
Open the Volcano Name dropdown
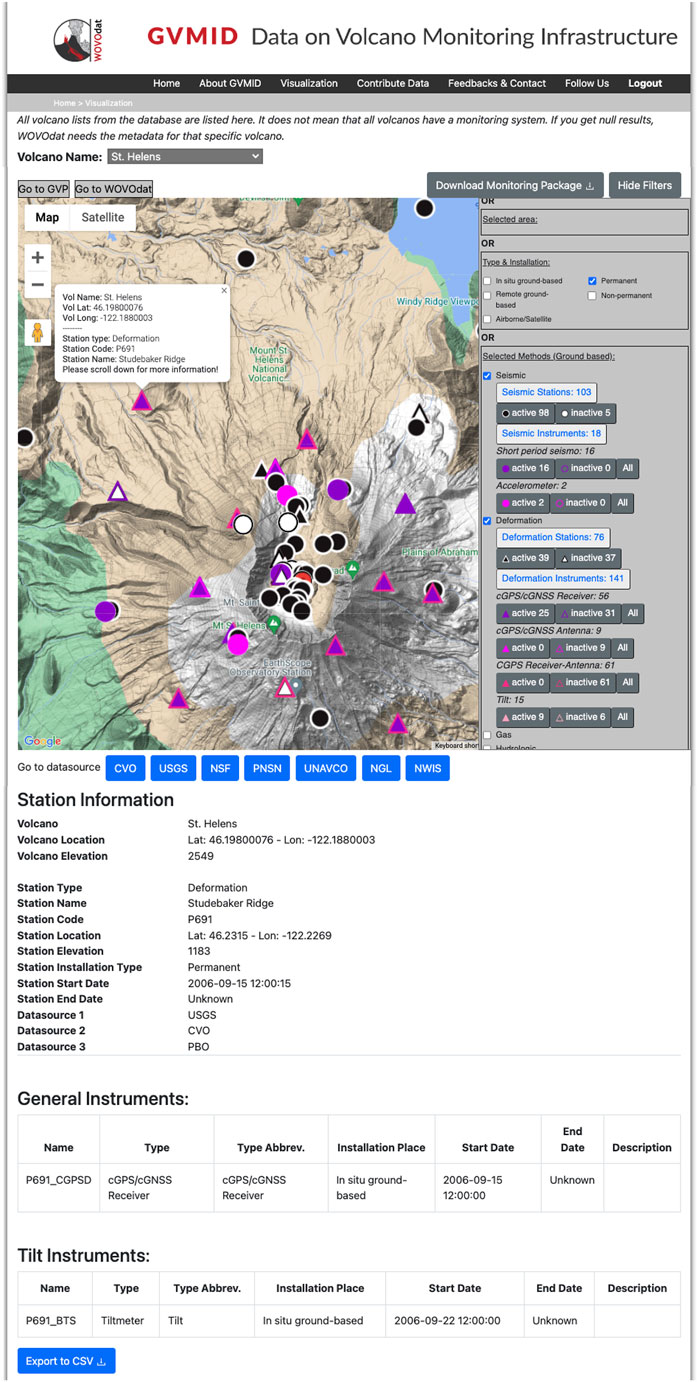(x=185, y=156)
